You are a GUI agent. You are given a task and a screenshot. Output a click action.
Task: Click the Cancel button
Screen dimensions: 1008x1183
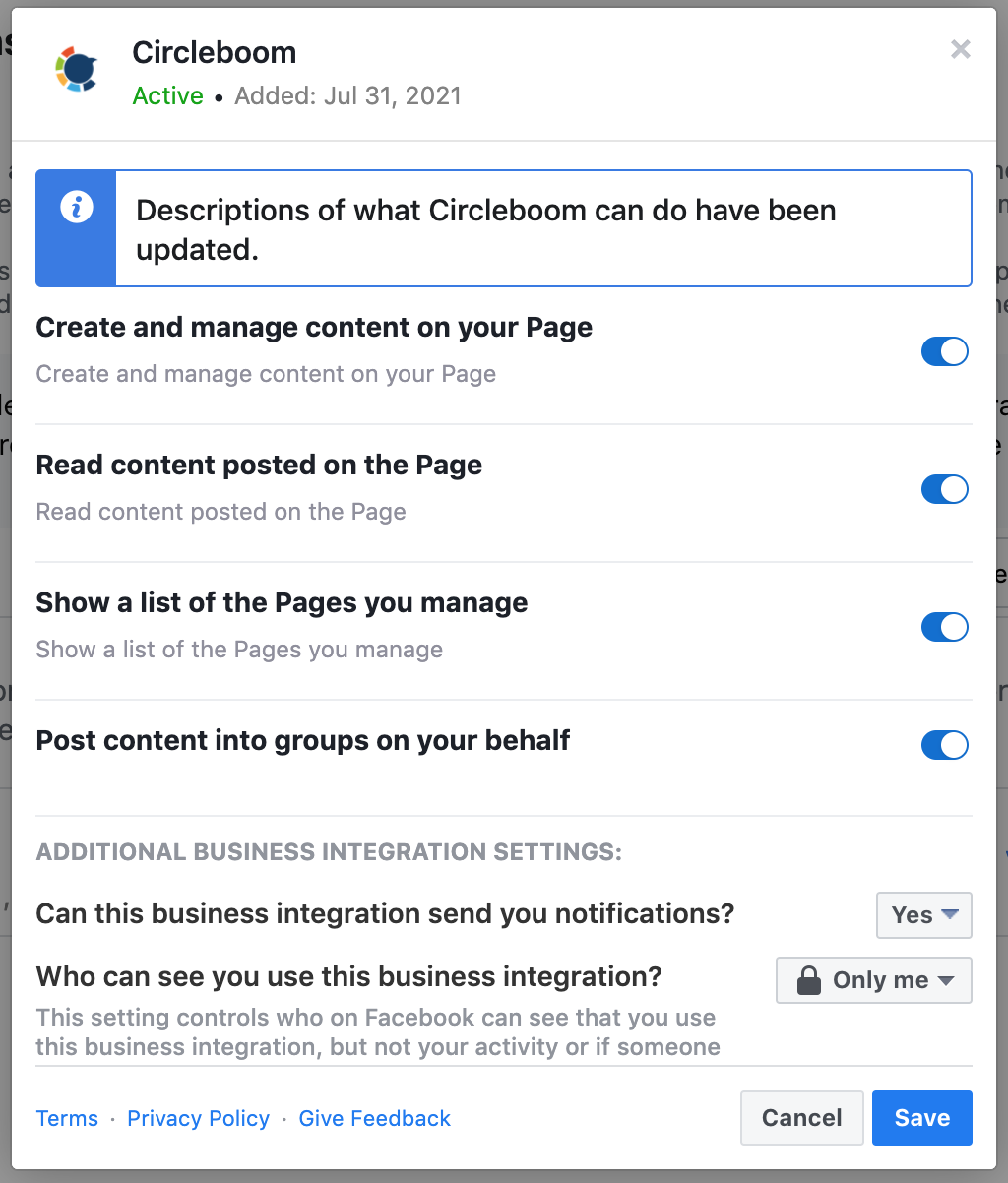tap(802, 1118)
